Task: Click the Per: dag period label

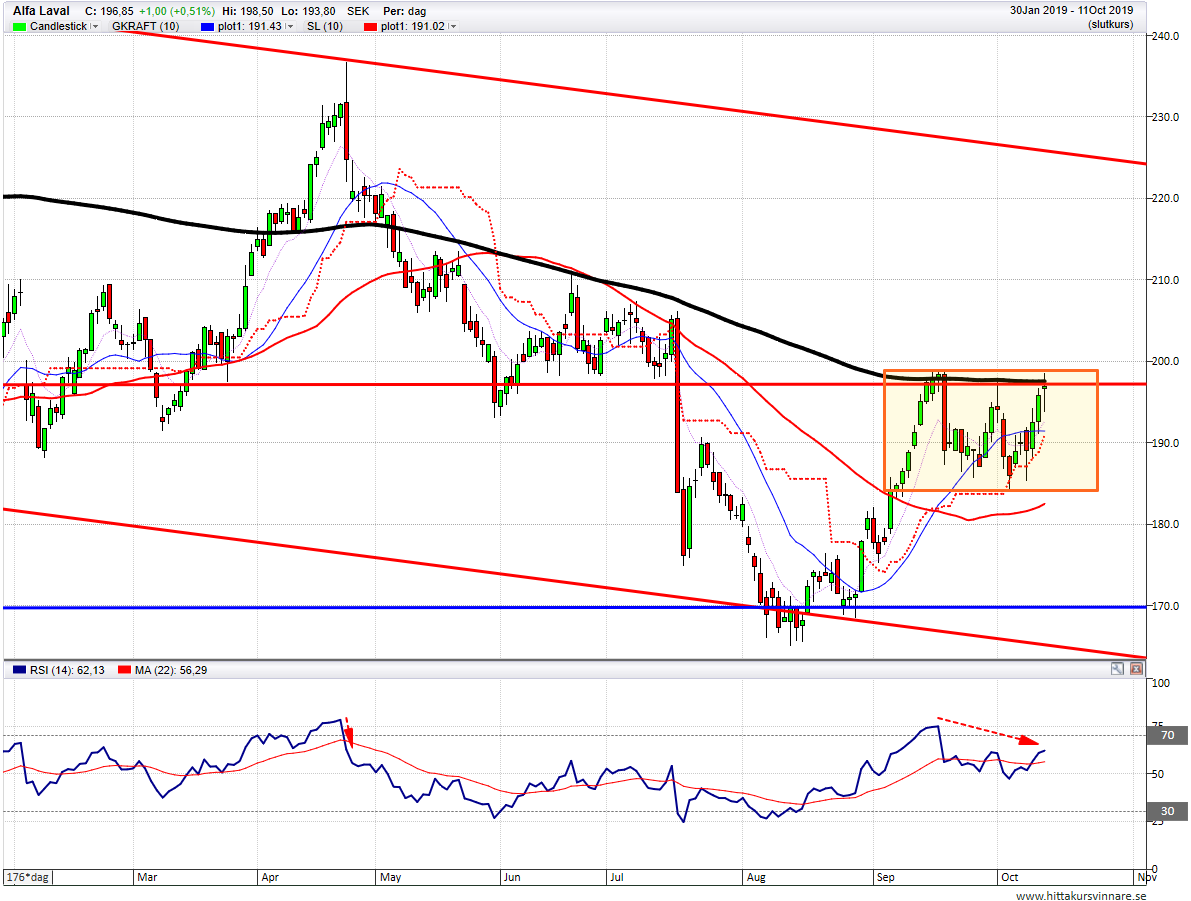Action: click(x=404, y=11)
